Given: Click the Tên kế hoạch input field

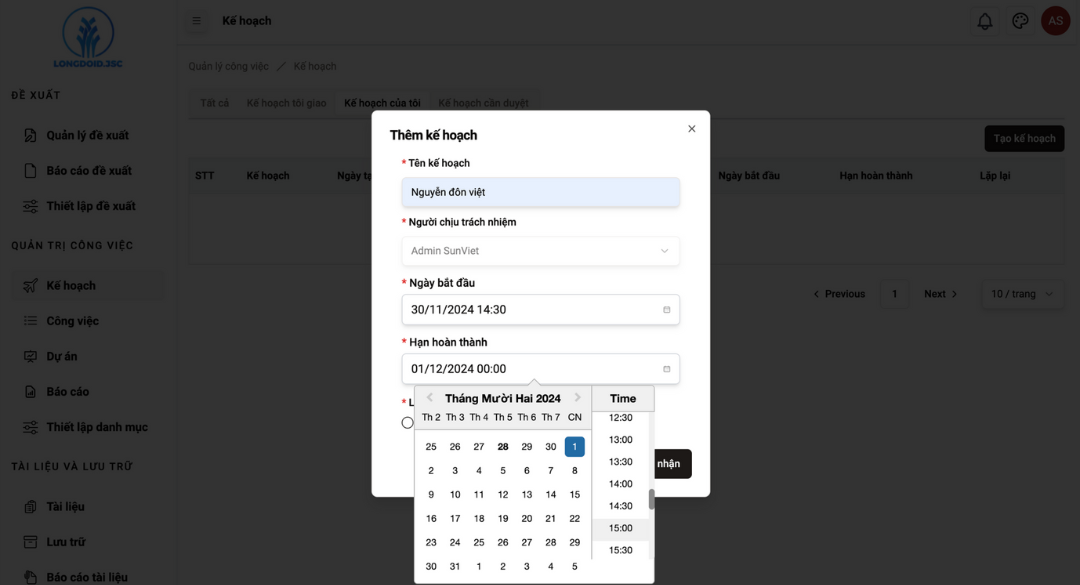Looking at the screenshot, I should pyautogui.click(x=540, y=192).
